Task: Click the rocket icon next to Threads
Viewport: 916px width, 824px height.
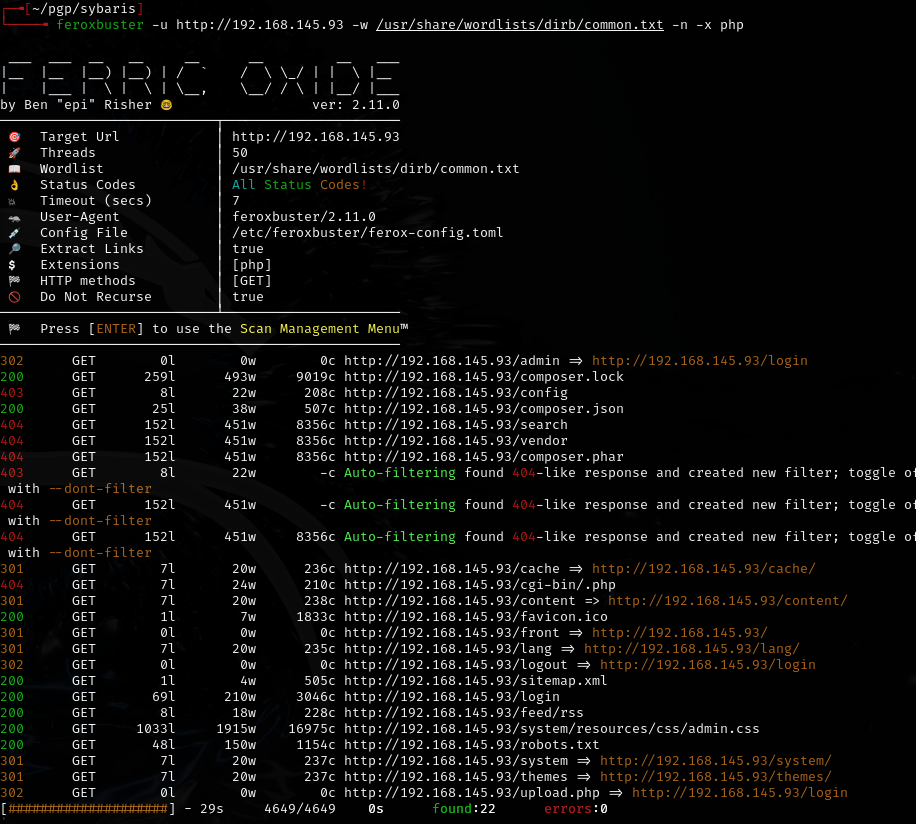Action: 14,153
